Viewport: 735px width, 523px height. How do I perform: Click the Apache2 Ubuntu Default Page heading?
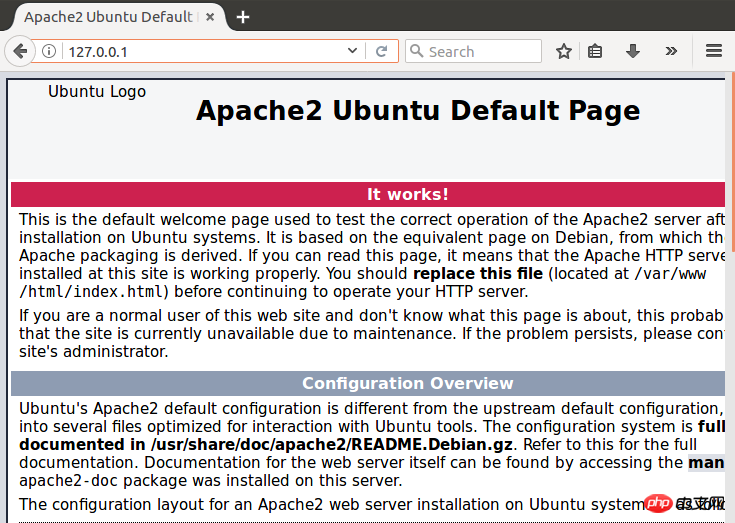418,111
